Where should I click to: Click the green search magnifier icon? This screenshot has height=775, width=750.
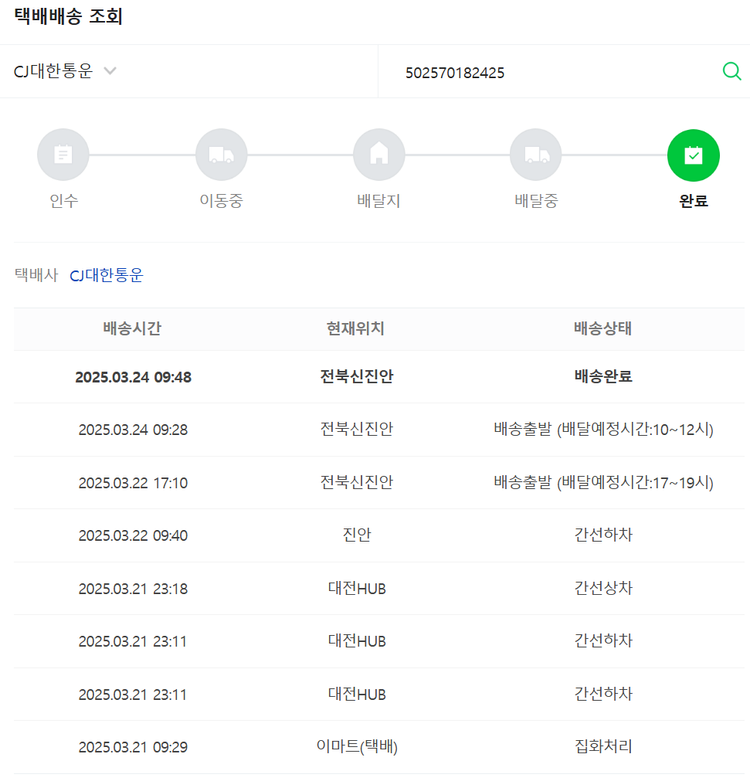pyautogui.click(x=731, y=71)
